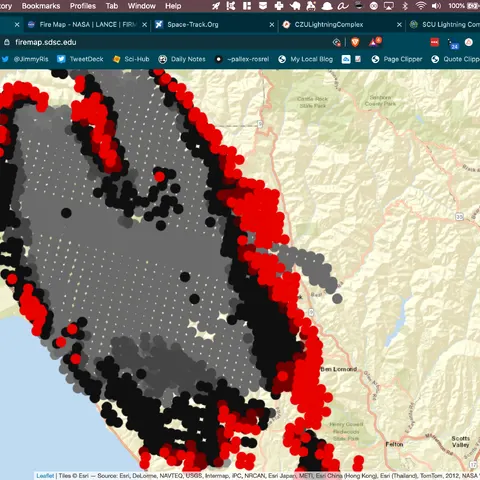Open the Sci-Hub bookmark

point(131,59)
